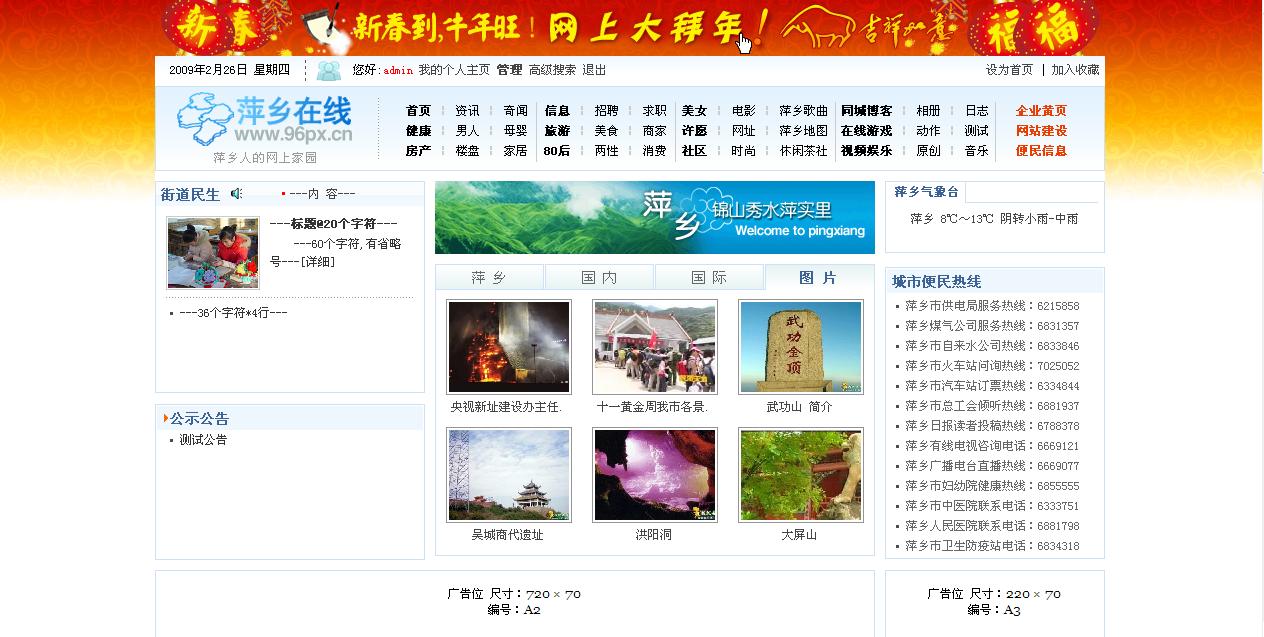Open the 母婴 navigation link

pos(515,131)
